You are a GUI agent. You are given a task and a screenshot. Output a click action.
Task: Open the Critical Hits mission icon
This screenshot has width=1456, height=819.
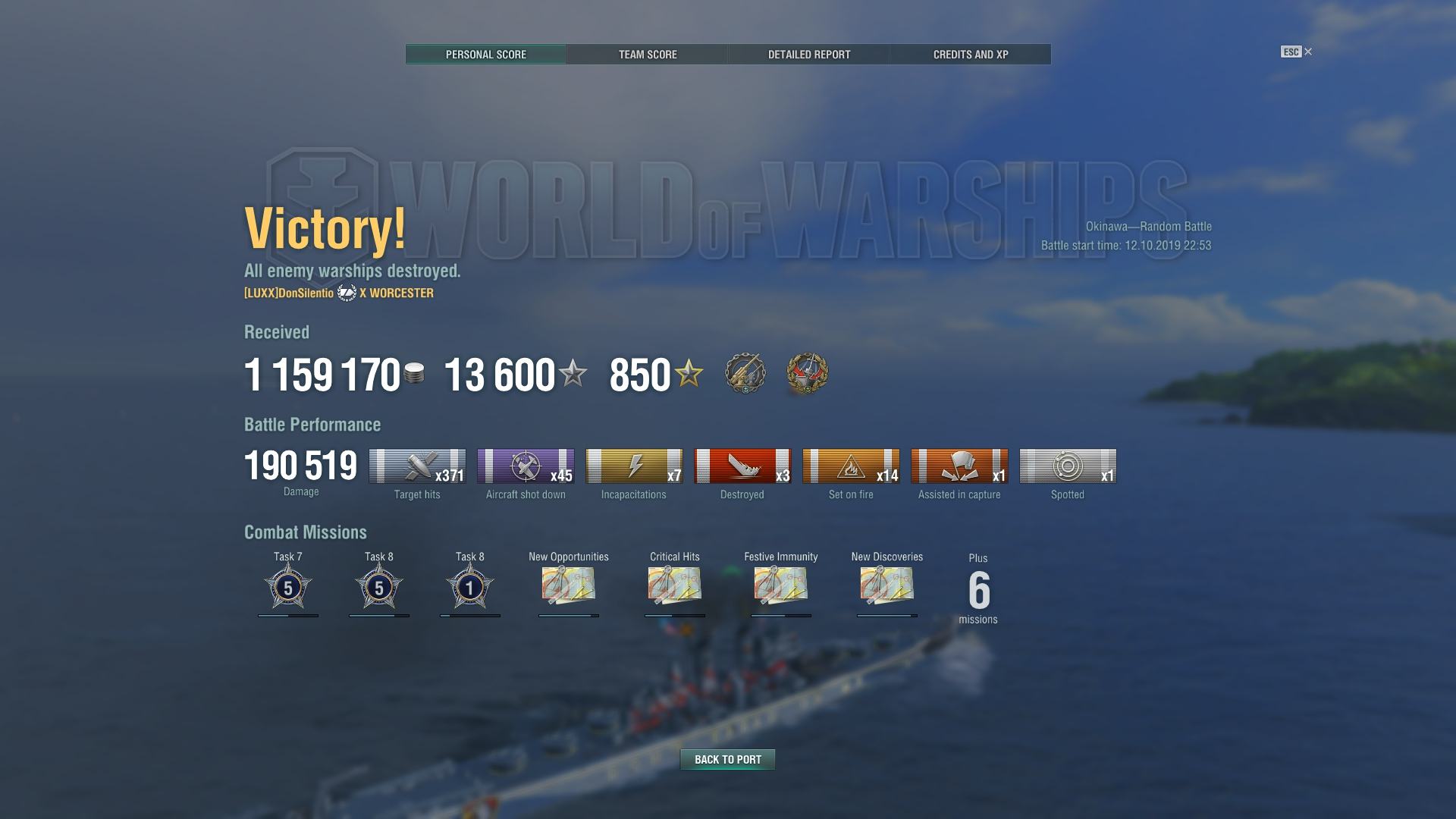675,585
